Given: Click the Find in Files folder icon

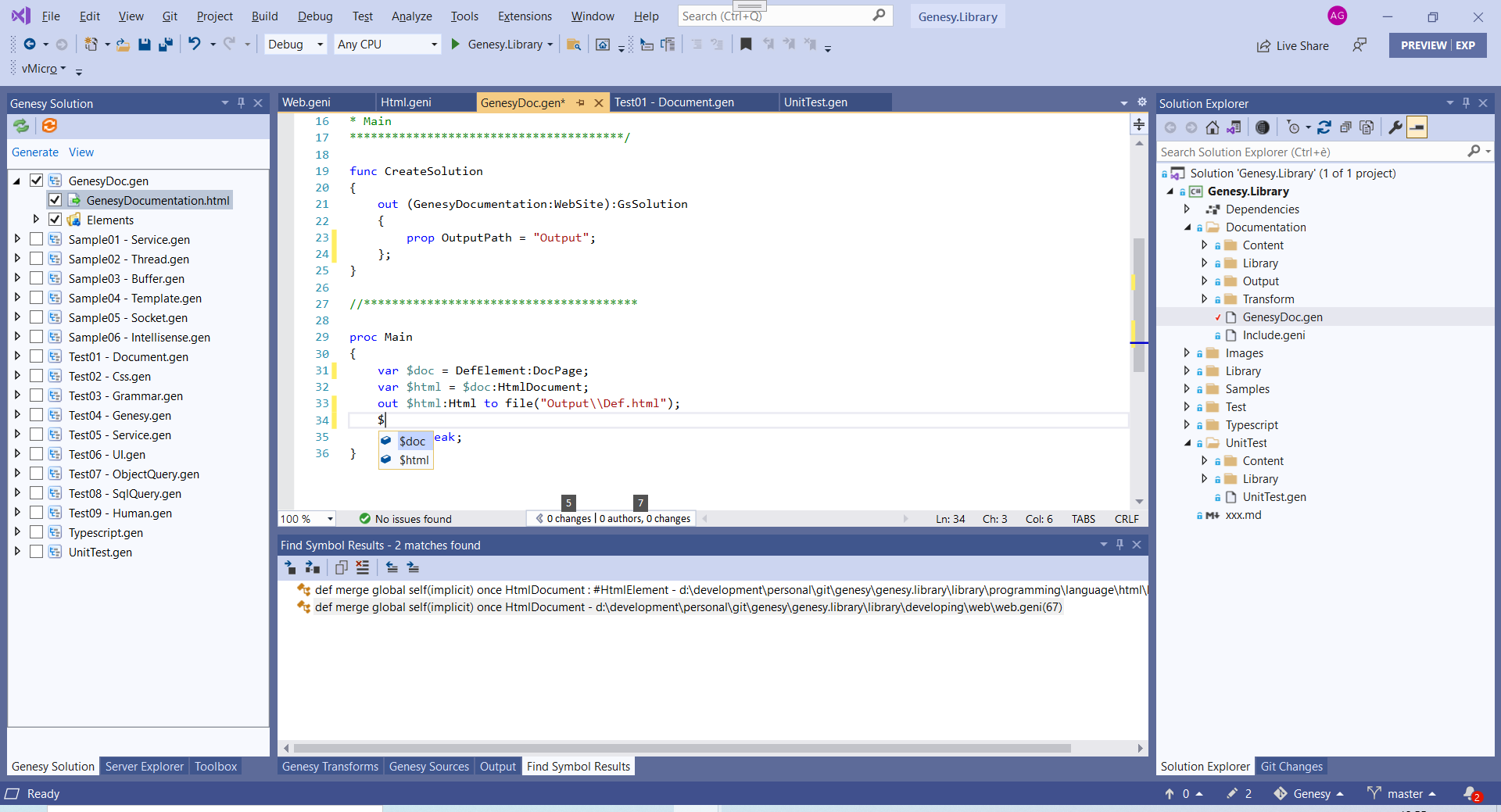Looking at the screenshot, I should (573, 45).
